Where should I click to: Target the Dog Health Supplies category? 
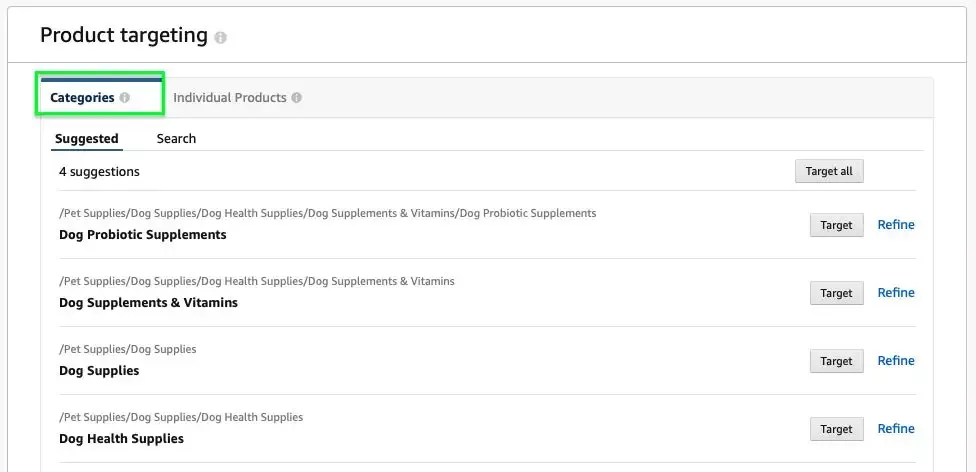837,428
